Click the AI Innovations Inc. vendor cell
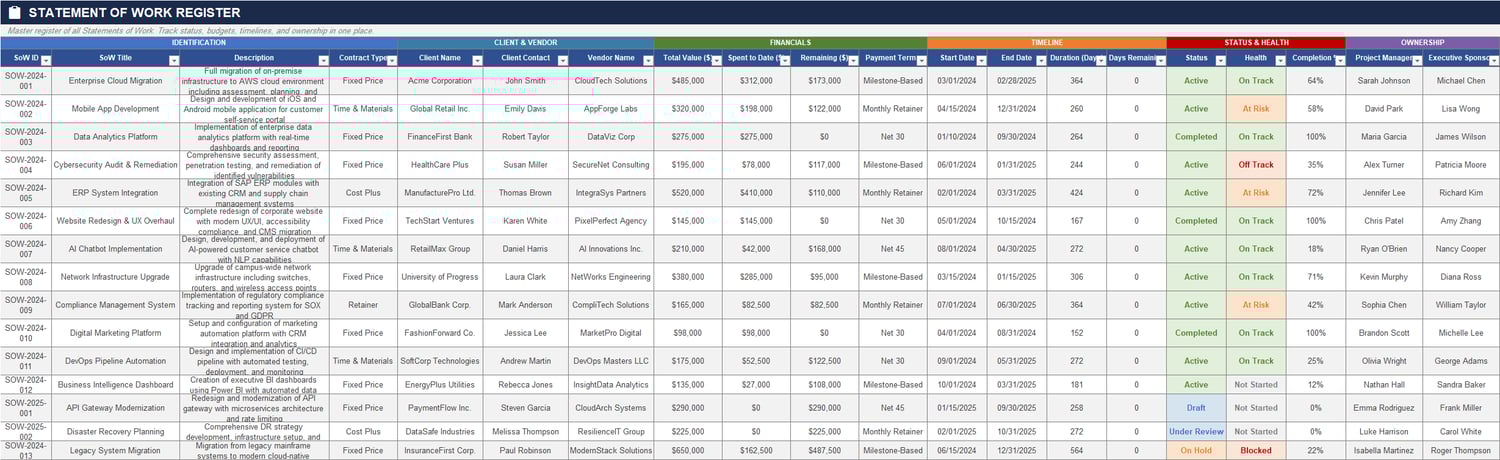Screen dimensions: 1500x460 pyautogui.click(x=611, y=249)
